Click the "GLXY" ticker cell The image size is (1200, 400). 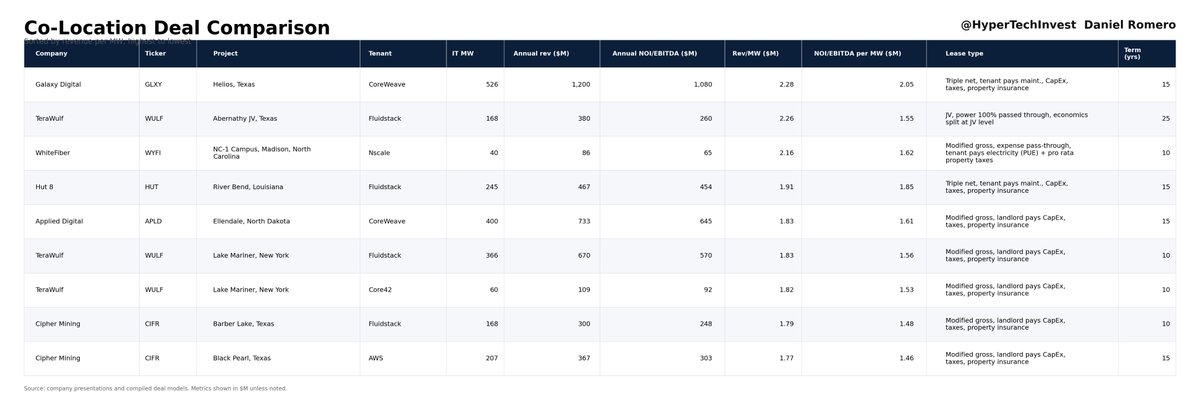click(x=153, y=85)
